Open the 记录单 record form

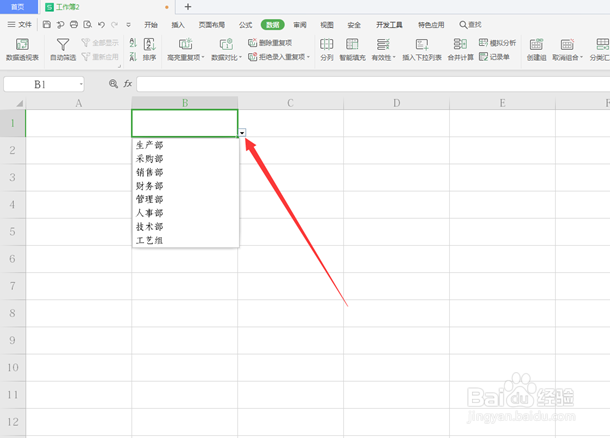click(494, 57)
